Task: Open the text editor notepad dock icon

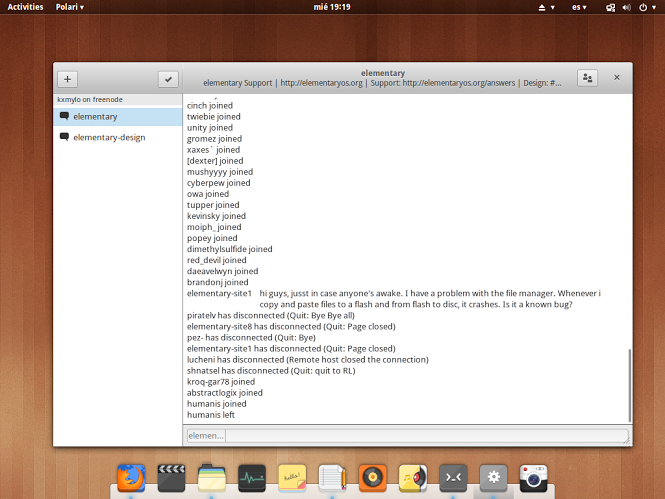Action: (x=332, y=478)
